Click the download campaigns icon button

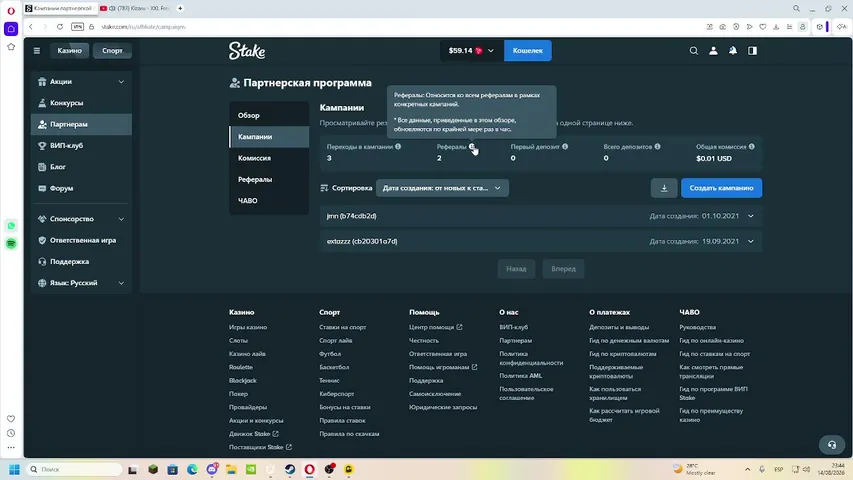pyautogui.click(x=664, y=188)
